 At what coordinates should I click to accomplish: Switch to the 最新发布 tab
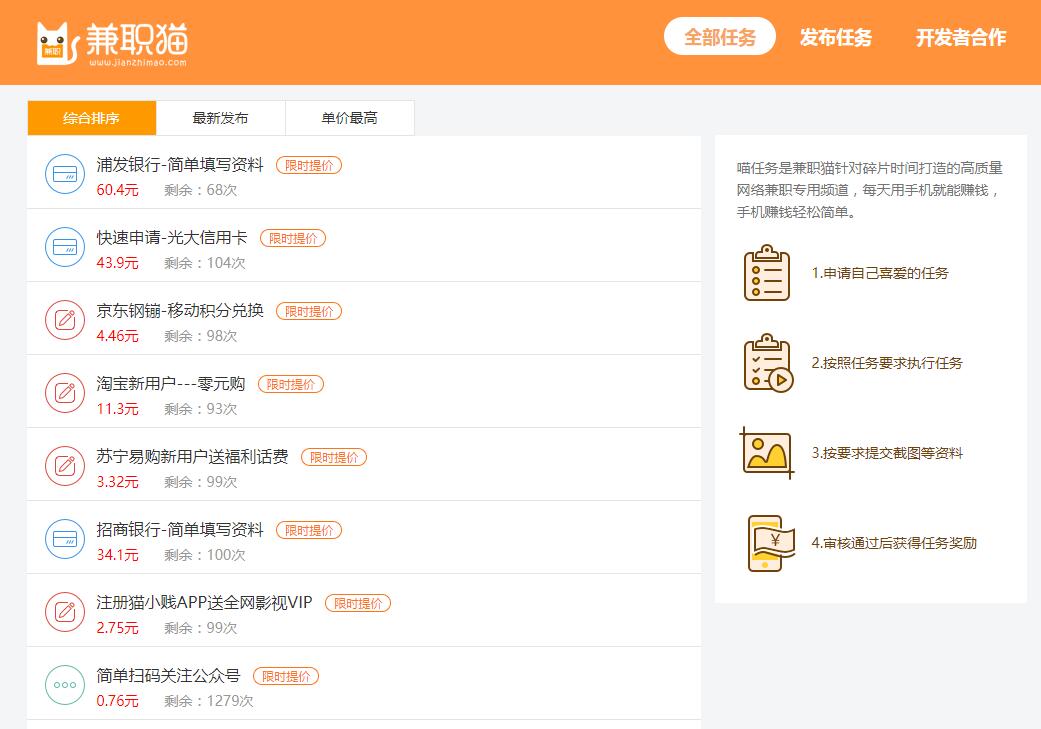click(220, 118)
